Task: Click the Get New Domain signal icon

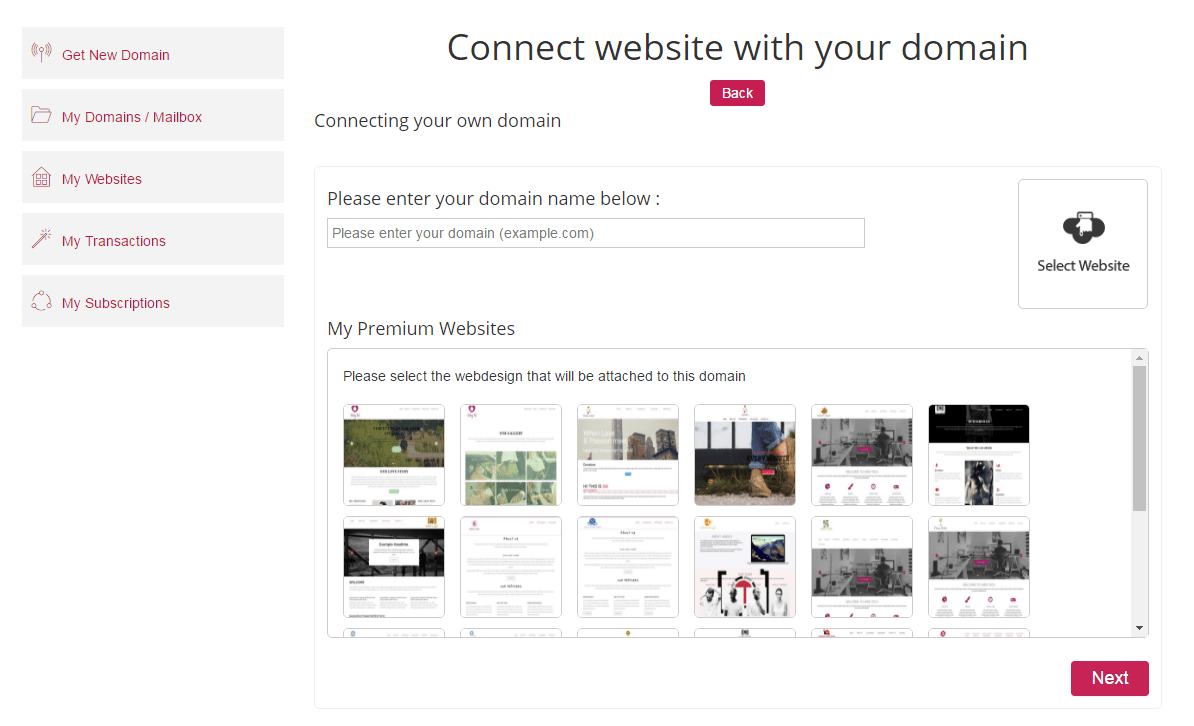Action: (x=41, y=52)
